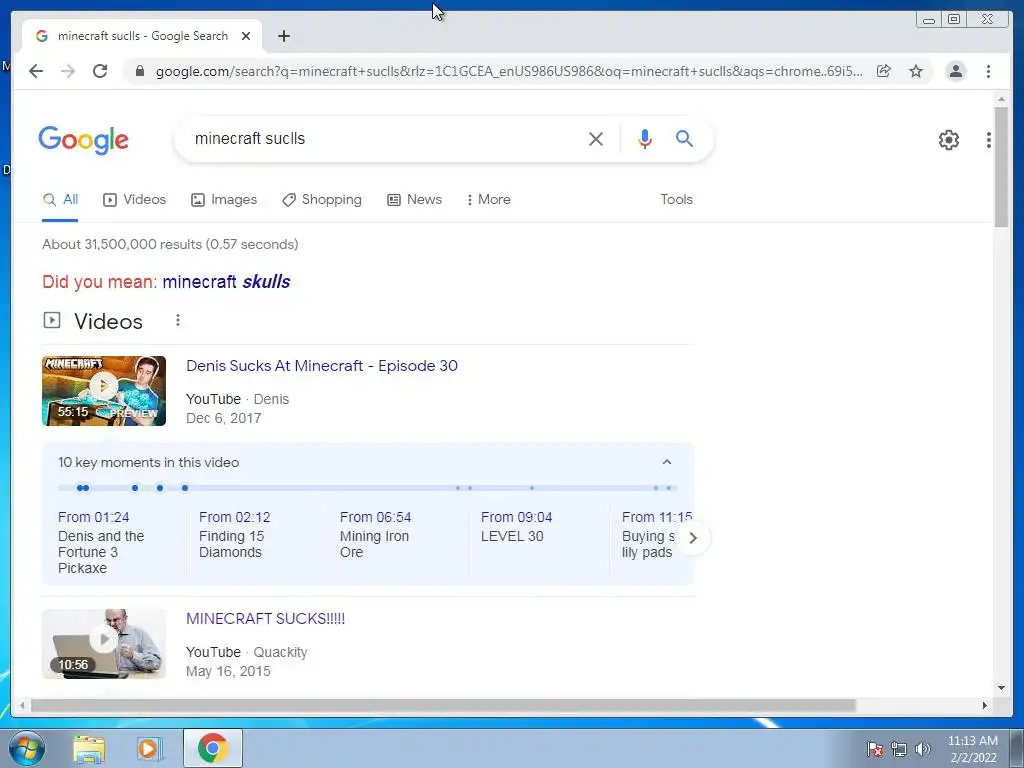Collapse the key moments panel

667,462
